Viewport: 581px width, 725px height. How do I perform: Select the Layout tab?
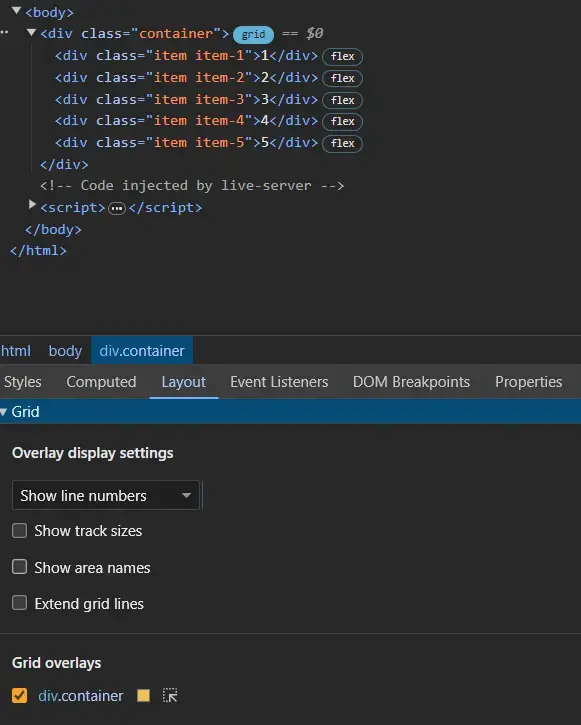pyautogui.click(x=183, y=382)
